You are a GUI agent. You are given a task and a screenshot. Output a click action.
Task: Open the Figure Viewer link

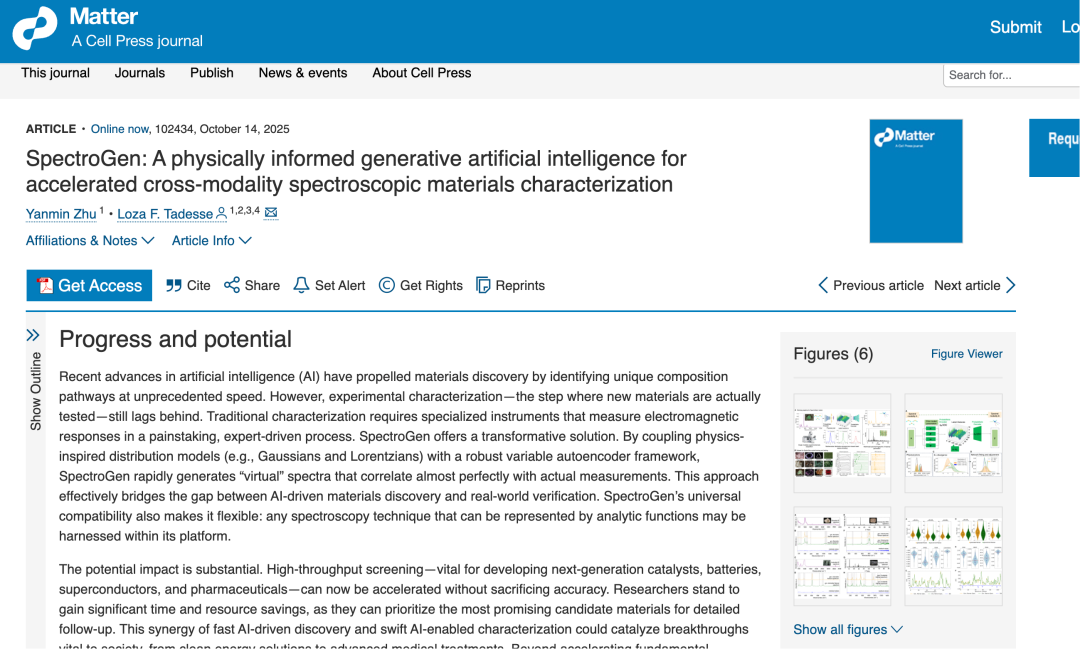[x=966, y=354]
